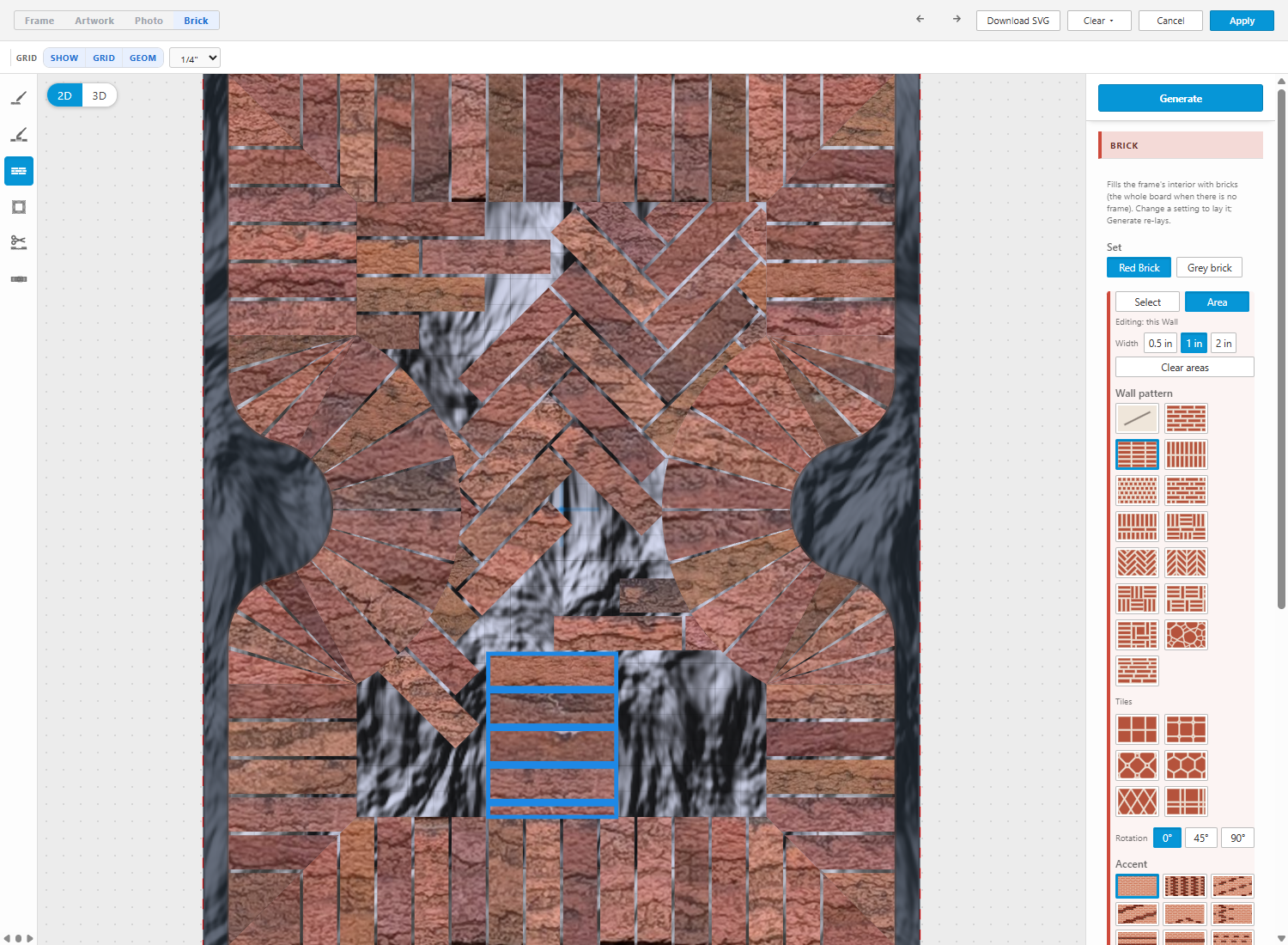This screenshot has height=945, width=1288.
Task: Open the Clear dropdown menu
Action: 1099,21
